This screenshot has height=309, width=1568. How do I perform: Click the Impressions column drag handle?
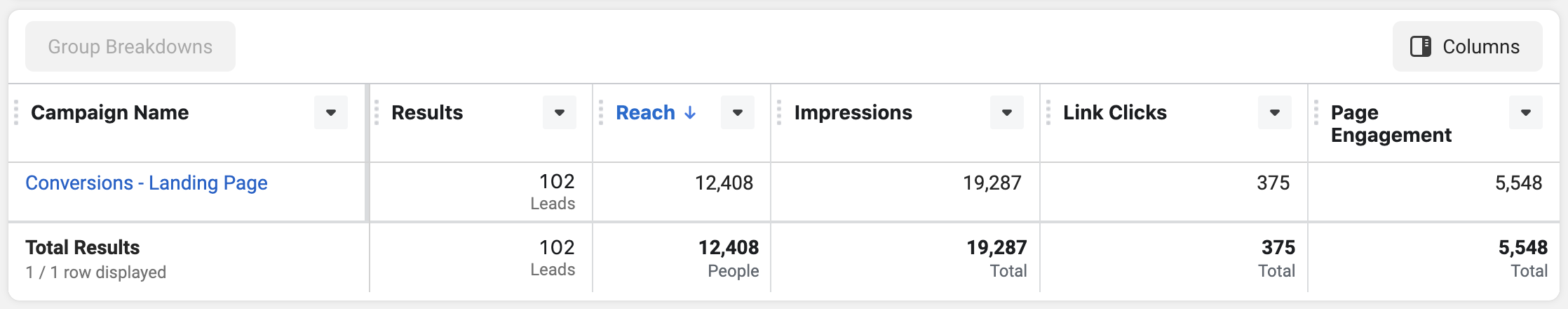click(x=779, y=112)
